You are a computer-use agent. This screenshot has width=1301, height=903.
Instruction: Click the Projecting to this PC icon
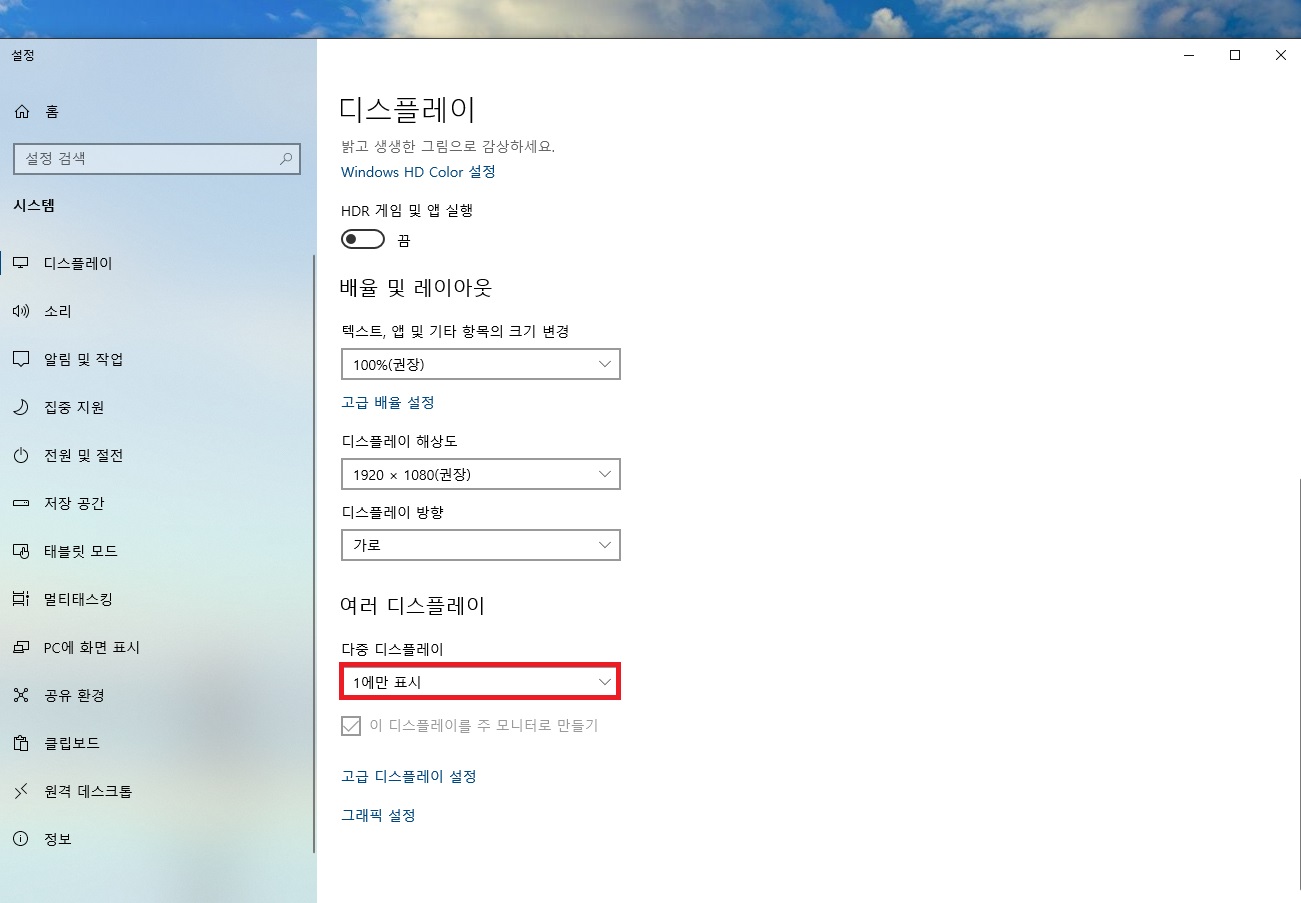tap(21, 647)
